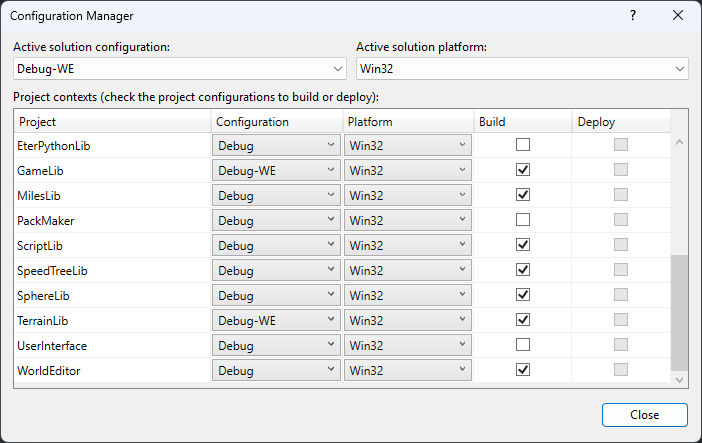The width and height of the screenshot is (702, 443).
Task: Sort by the Configuration column header
Action: (276, 122)
